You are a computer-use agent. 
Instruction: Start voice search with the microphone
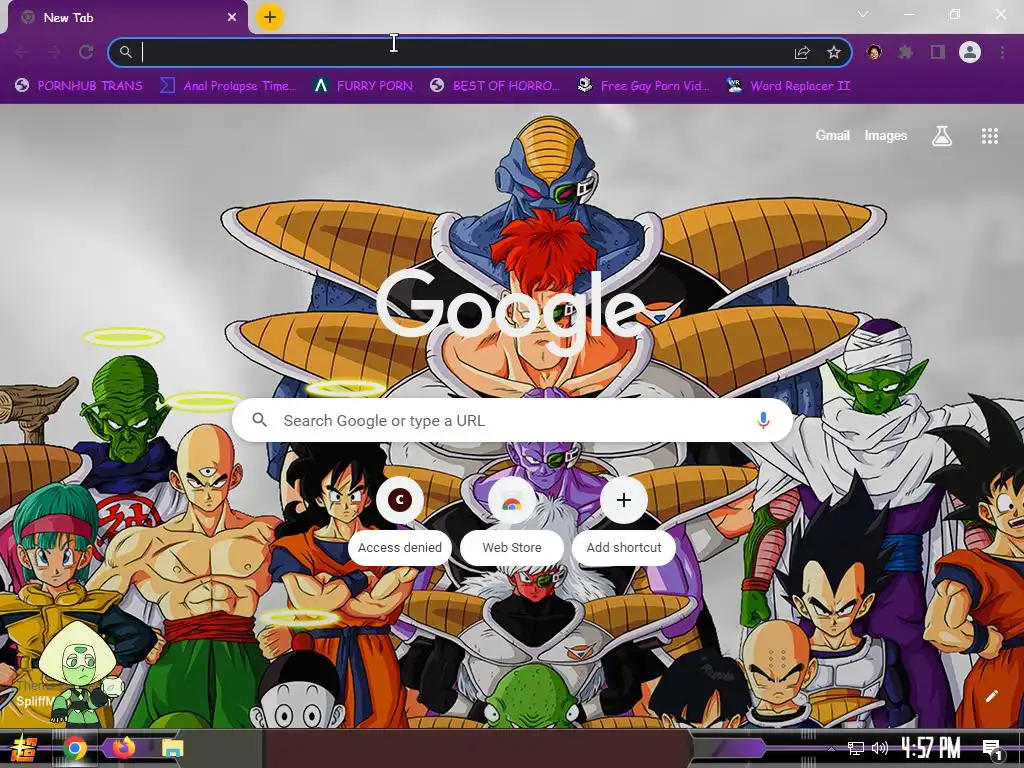point(763,420)
